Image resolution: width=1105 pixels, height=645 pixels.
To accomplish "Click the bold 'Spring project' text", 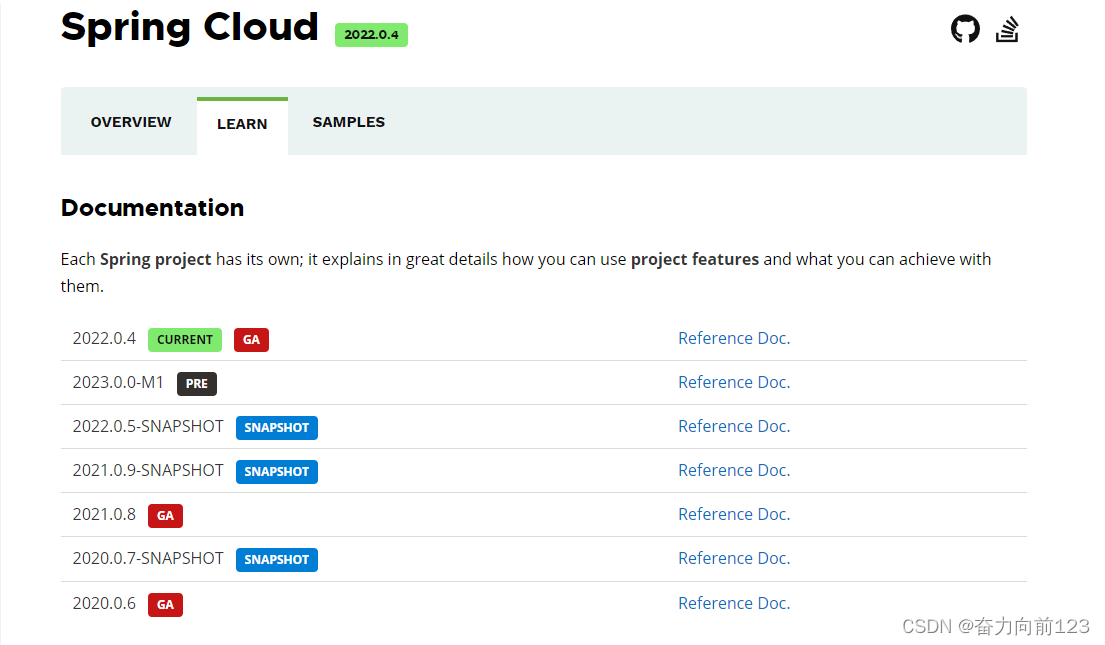I will [x=156, y=259].
